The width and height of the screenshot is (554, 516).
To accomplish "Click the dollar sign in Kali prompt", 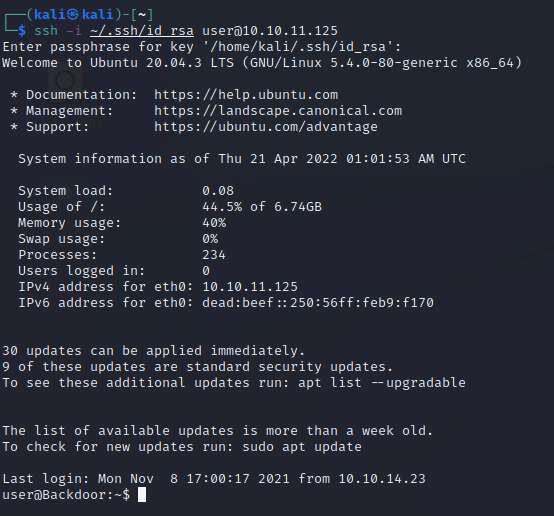I will click(x=22, y=31).
